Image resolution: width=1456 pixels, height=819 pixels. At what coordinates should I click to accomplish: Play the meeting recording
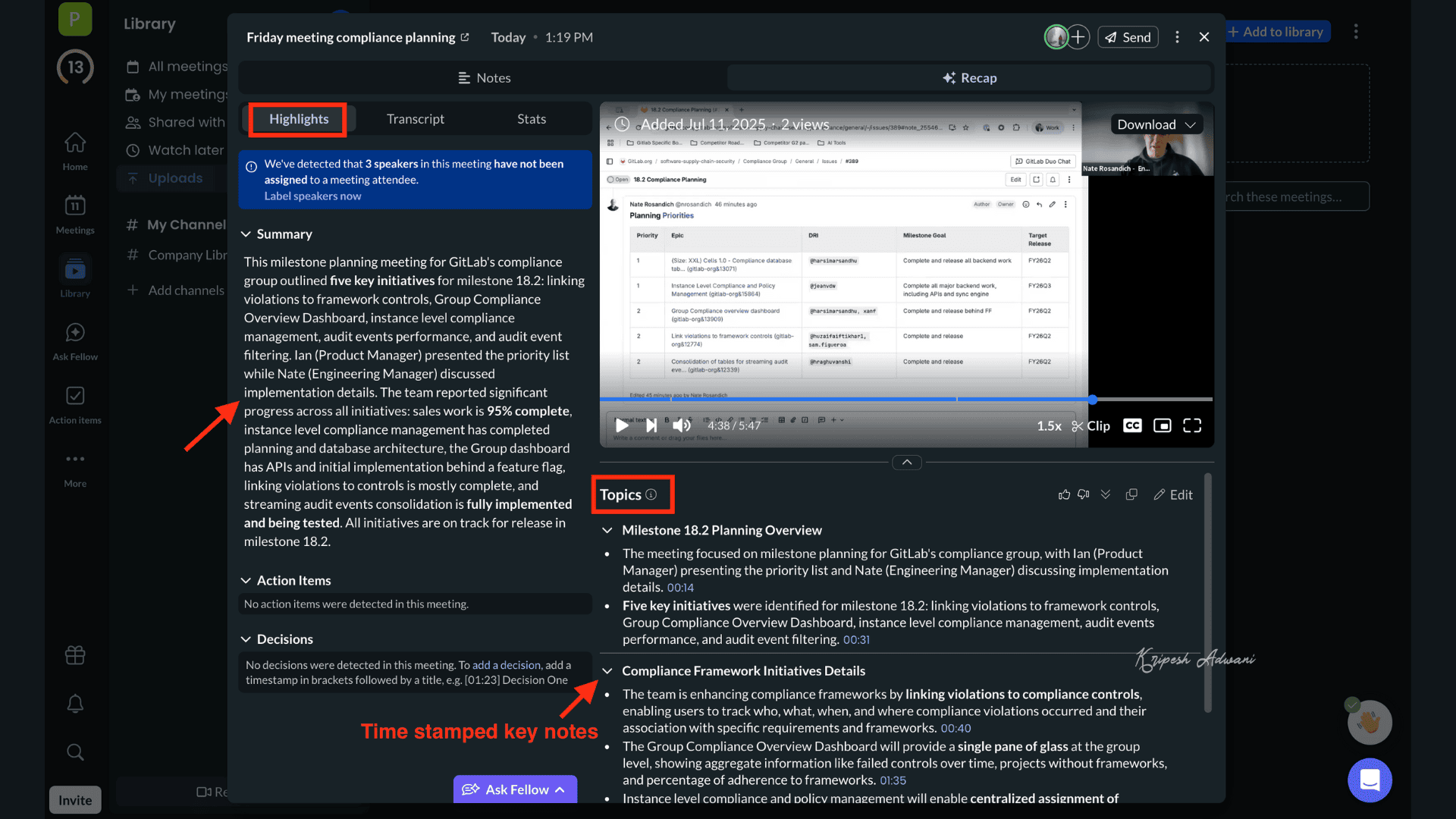[622, 425]
